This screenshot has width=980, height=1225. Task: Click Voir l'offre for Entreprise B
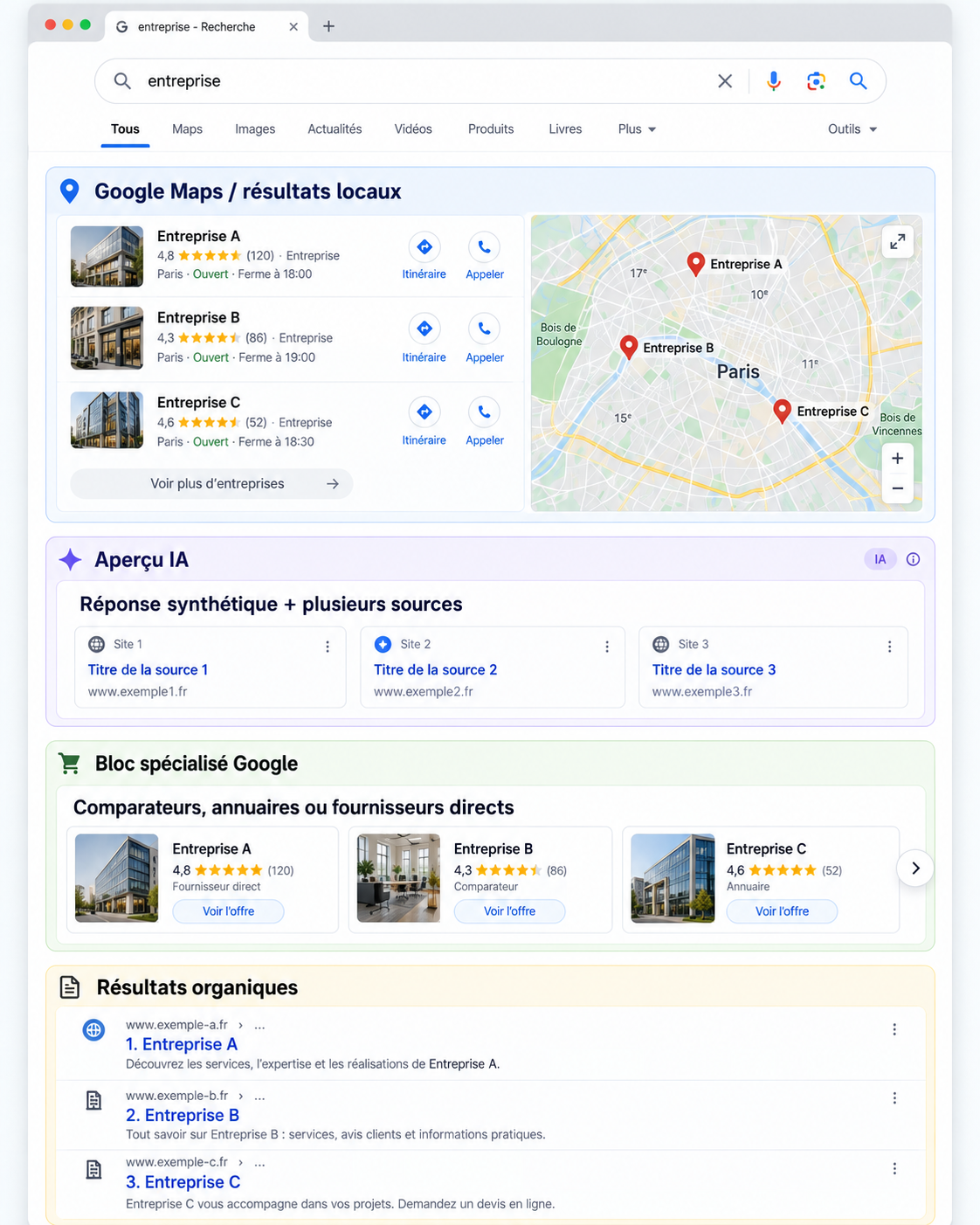point(509,911)
